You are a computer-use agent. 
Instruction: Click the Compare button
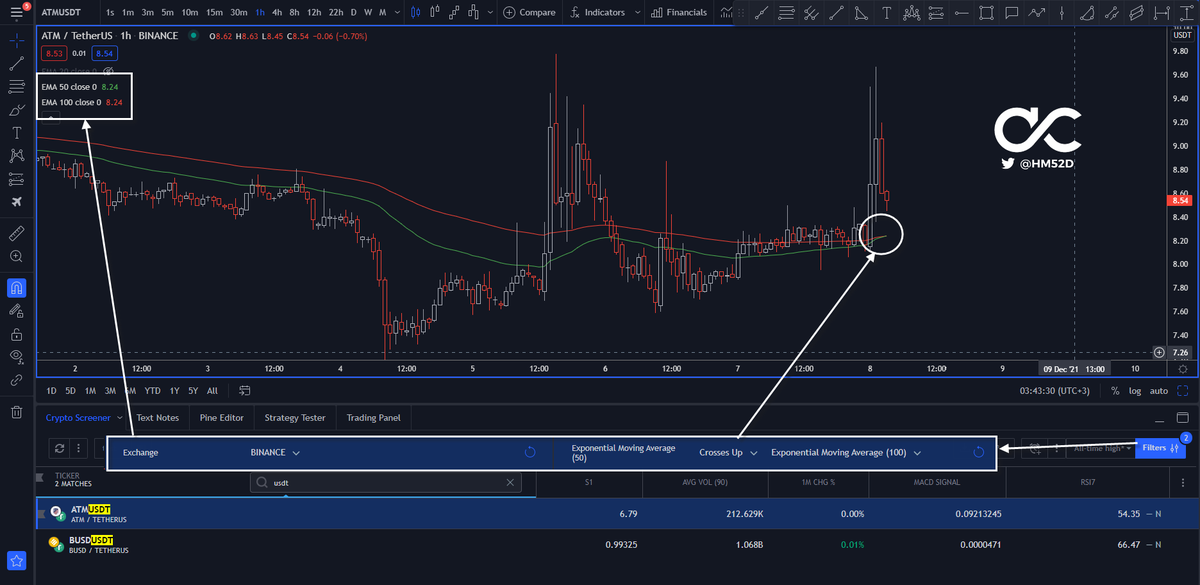click(530, 13)
